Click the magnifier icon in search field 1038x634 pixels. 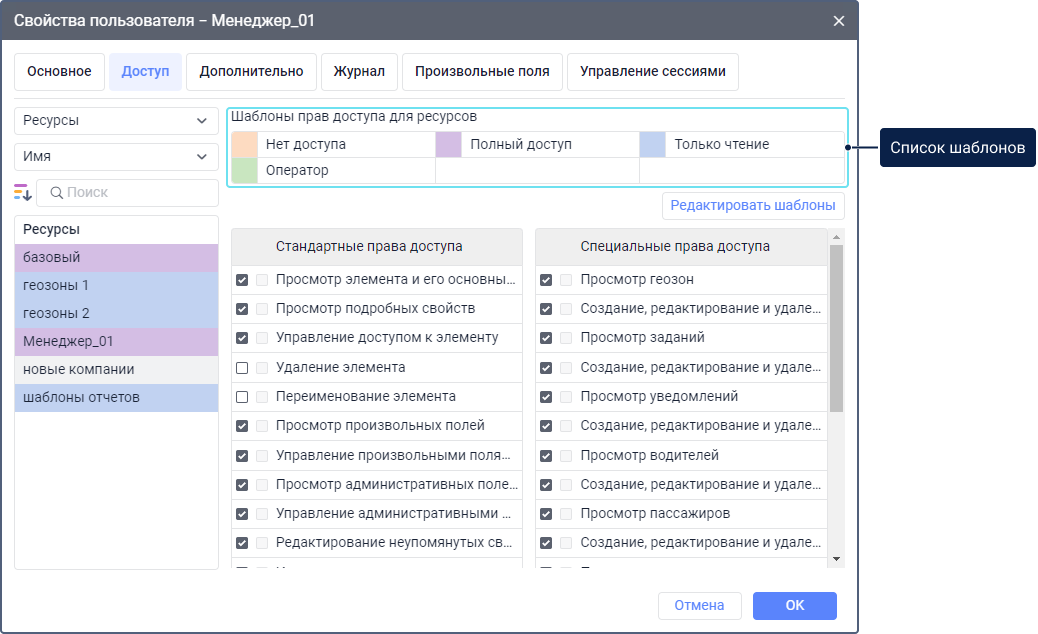[57, 192]
